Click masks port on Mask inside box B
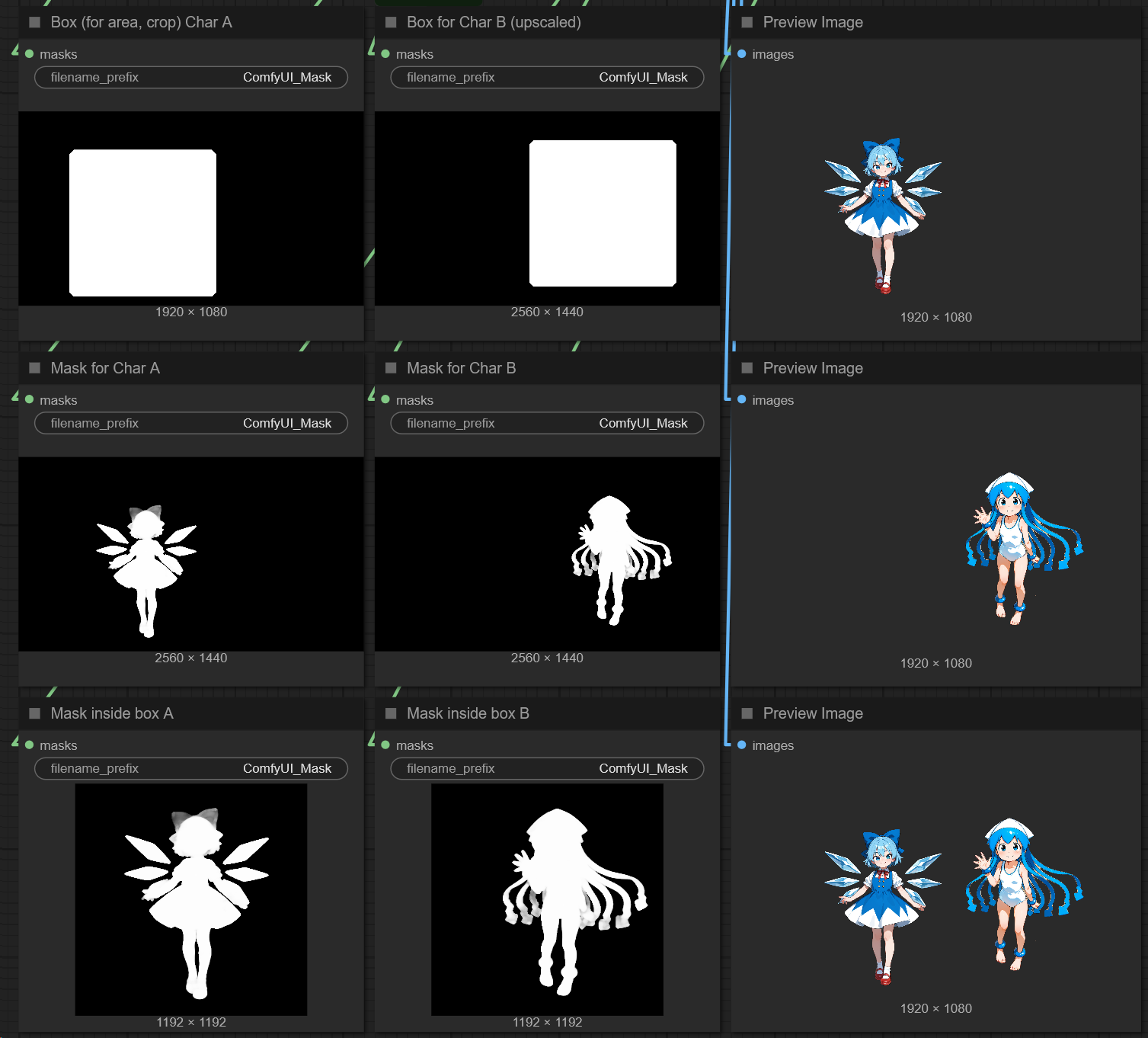This screenshot has width=1148, height=1038. pos(385,745)
